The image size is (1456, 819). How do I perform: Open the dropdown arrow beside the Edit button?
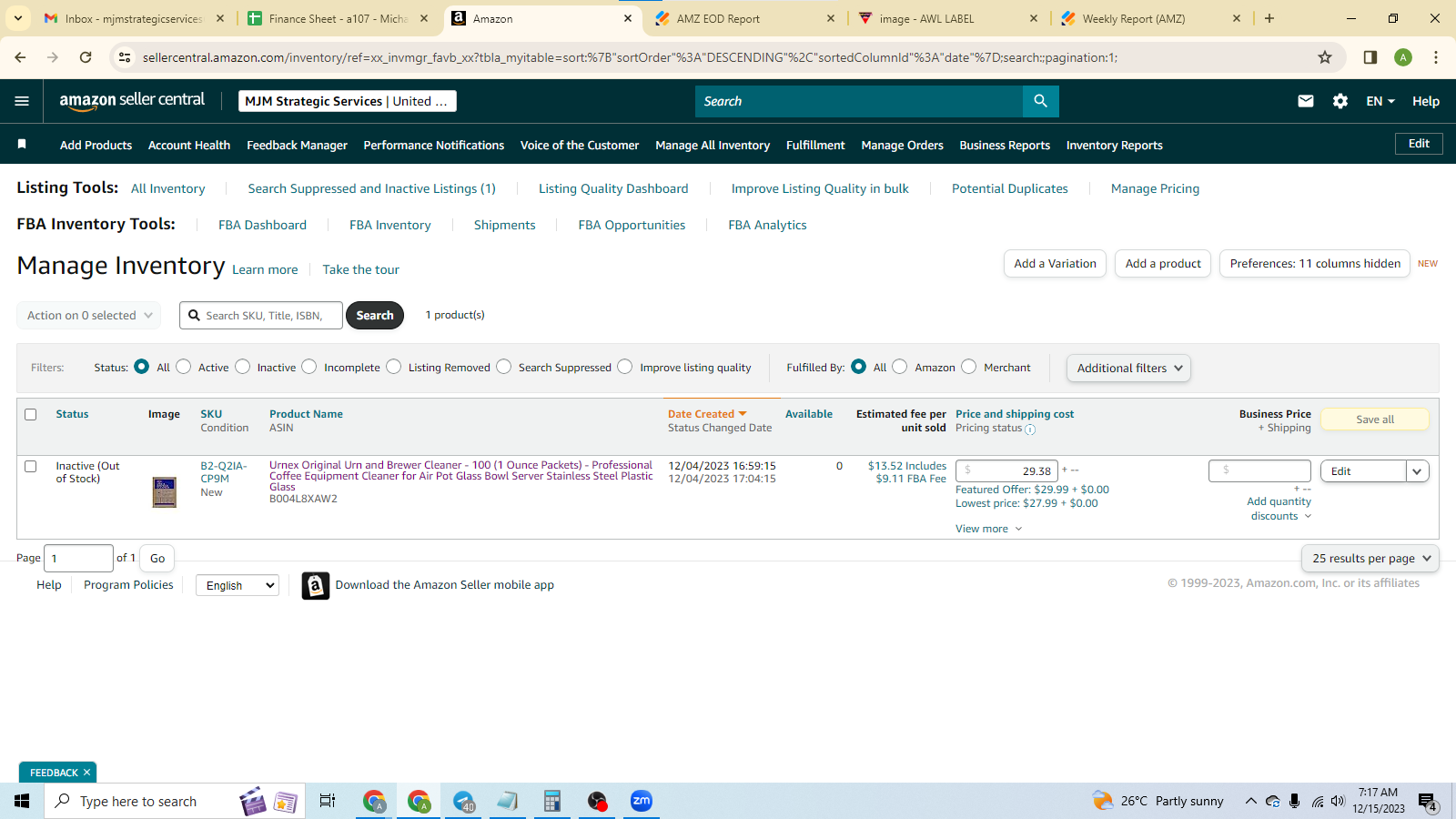coord(1417,471)
